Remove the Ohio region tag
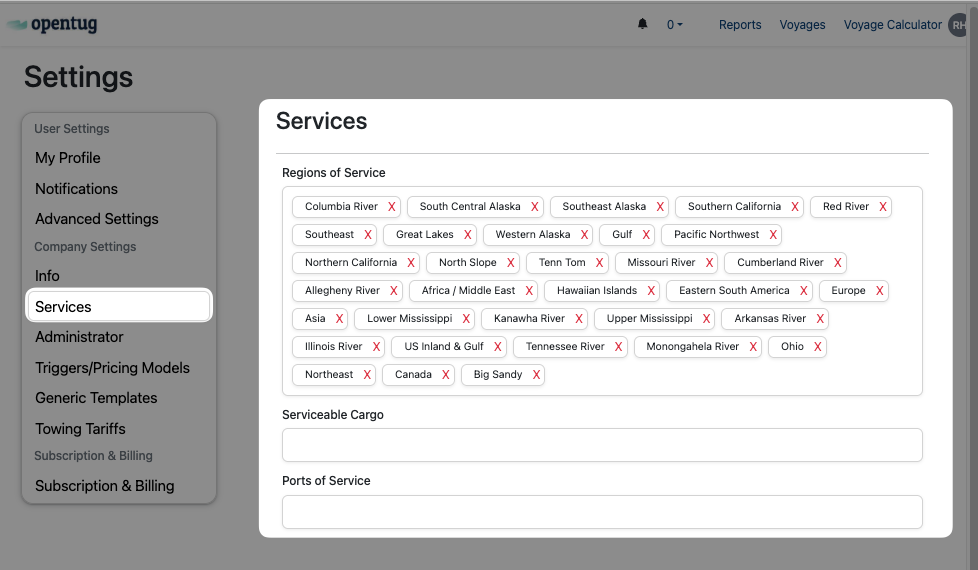978x570 pixels. [x=818, y=347]
